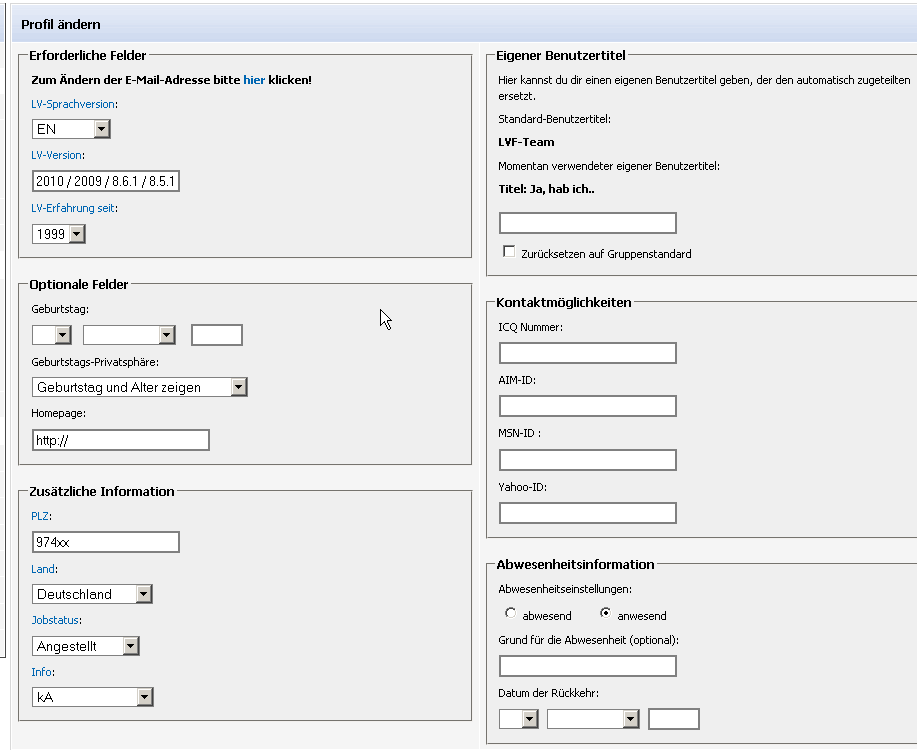Open the Datum der Rückkehr month dropdown
The image size is (917, 750).
593,719
